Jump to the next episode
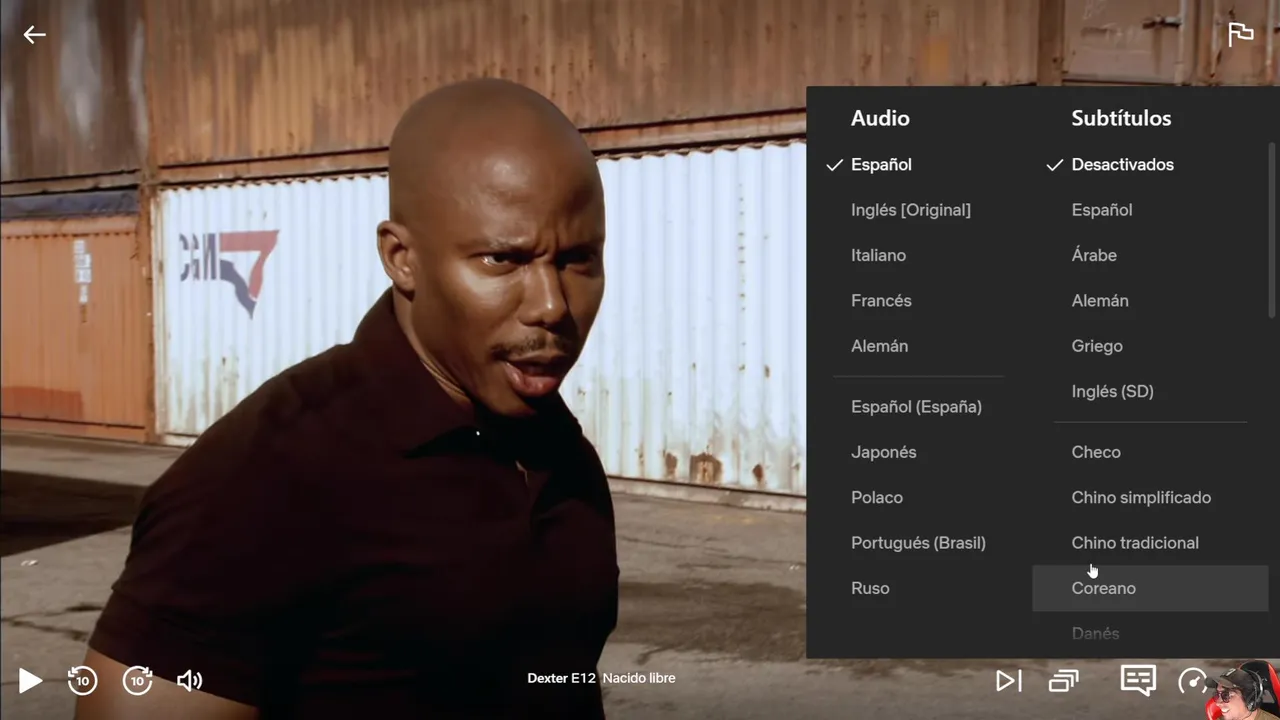The width and height of the screenshot is (1280, 720). pyautogui.click(x=1009, y=681)
